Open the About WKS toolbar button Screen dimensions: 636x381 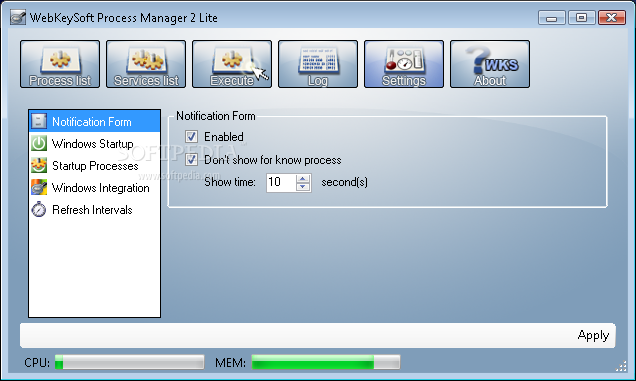click(490, 64)
